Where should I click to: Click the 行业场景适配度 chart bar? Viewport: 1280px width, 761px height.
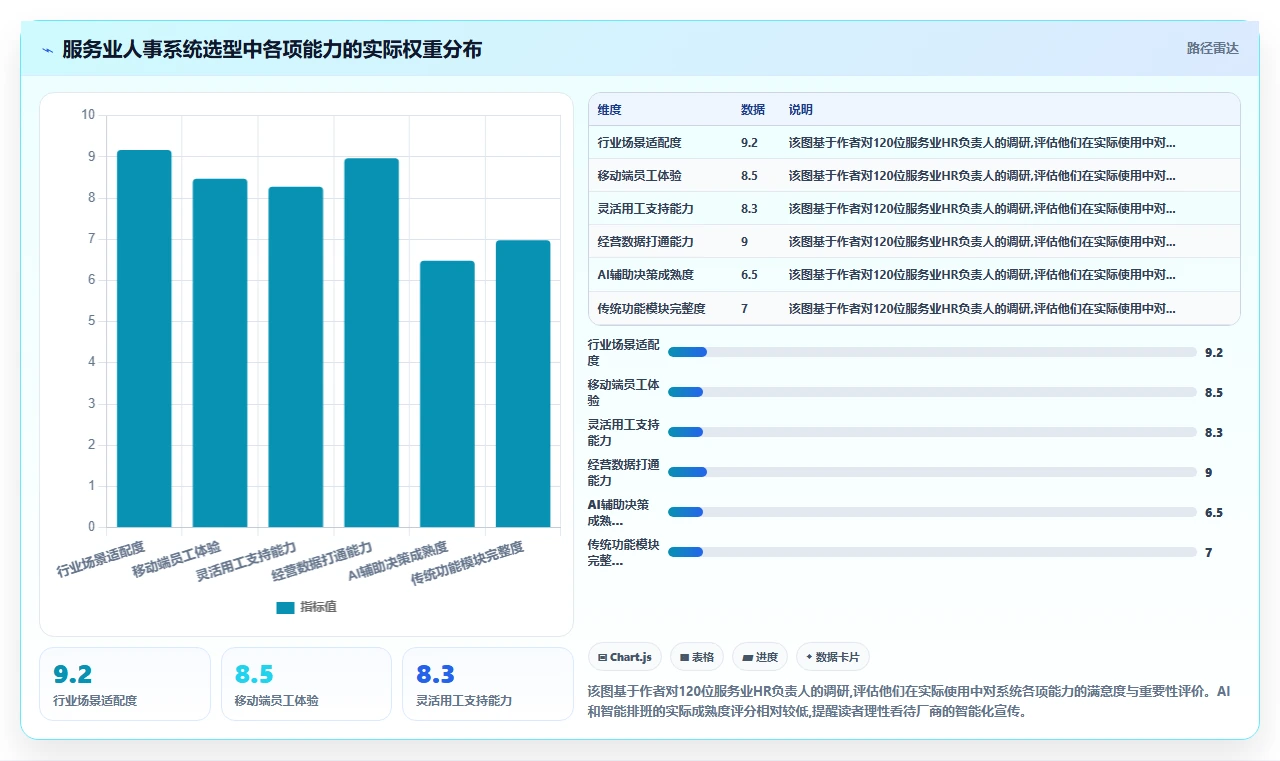coord(144,338)
